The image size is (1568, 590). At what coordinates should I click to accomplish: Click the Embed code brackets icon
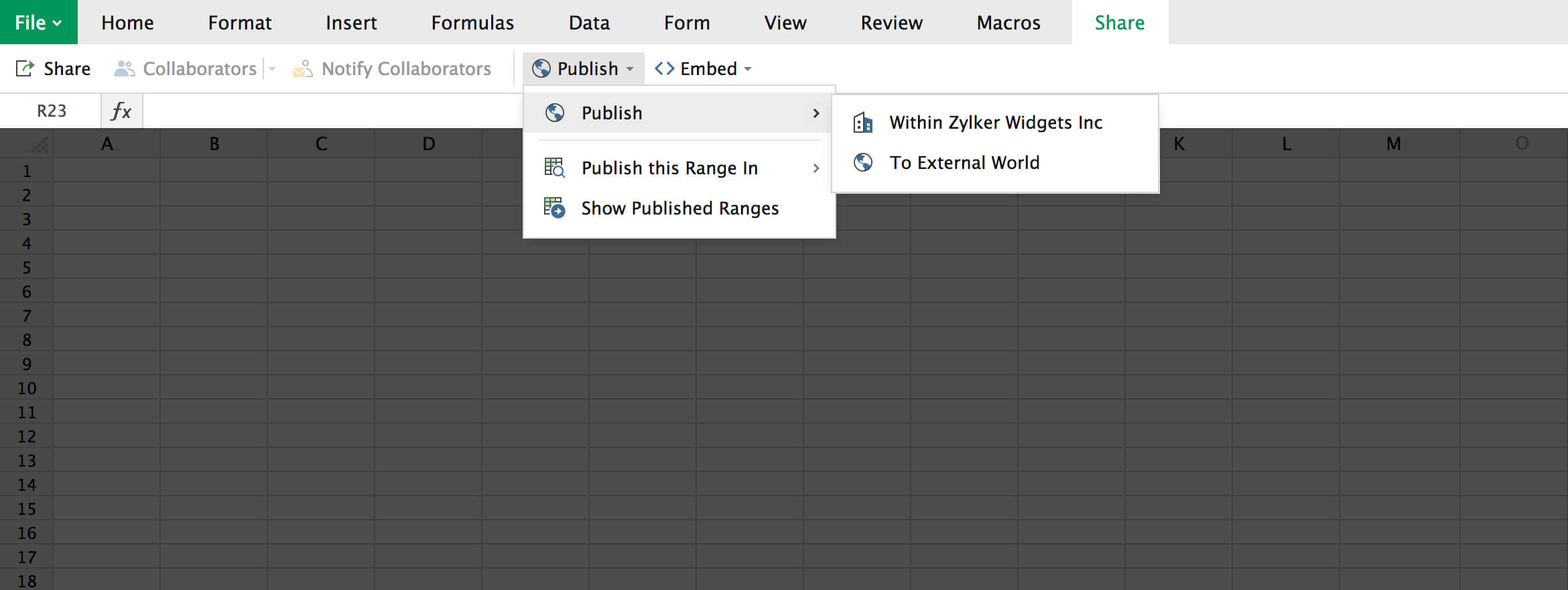click(664, 68)
